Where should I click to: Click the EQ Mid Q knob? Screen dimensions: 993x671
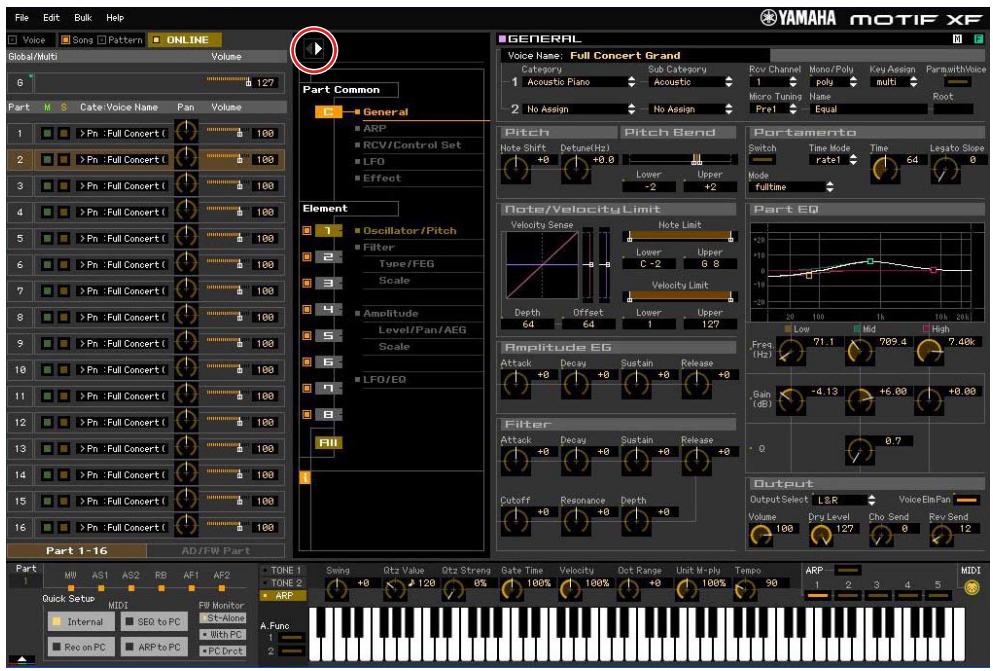coord(859,450)
